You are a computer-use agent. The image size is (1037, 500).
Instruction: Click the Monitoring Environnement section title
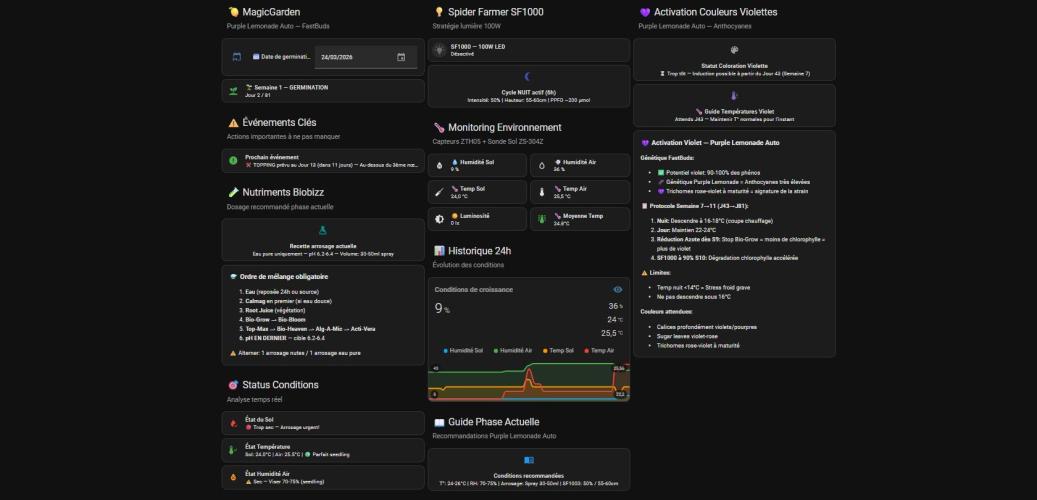coord(505,128)
